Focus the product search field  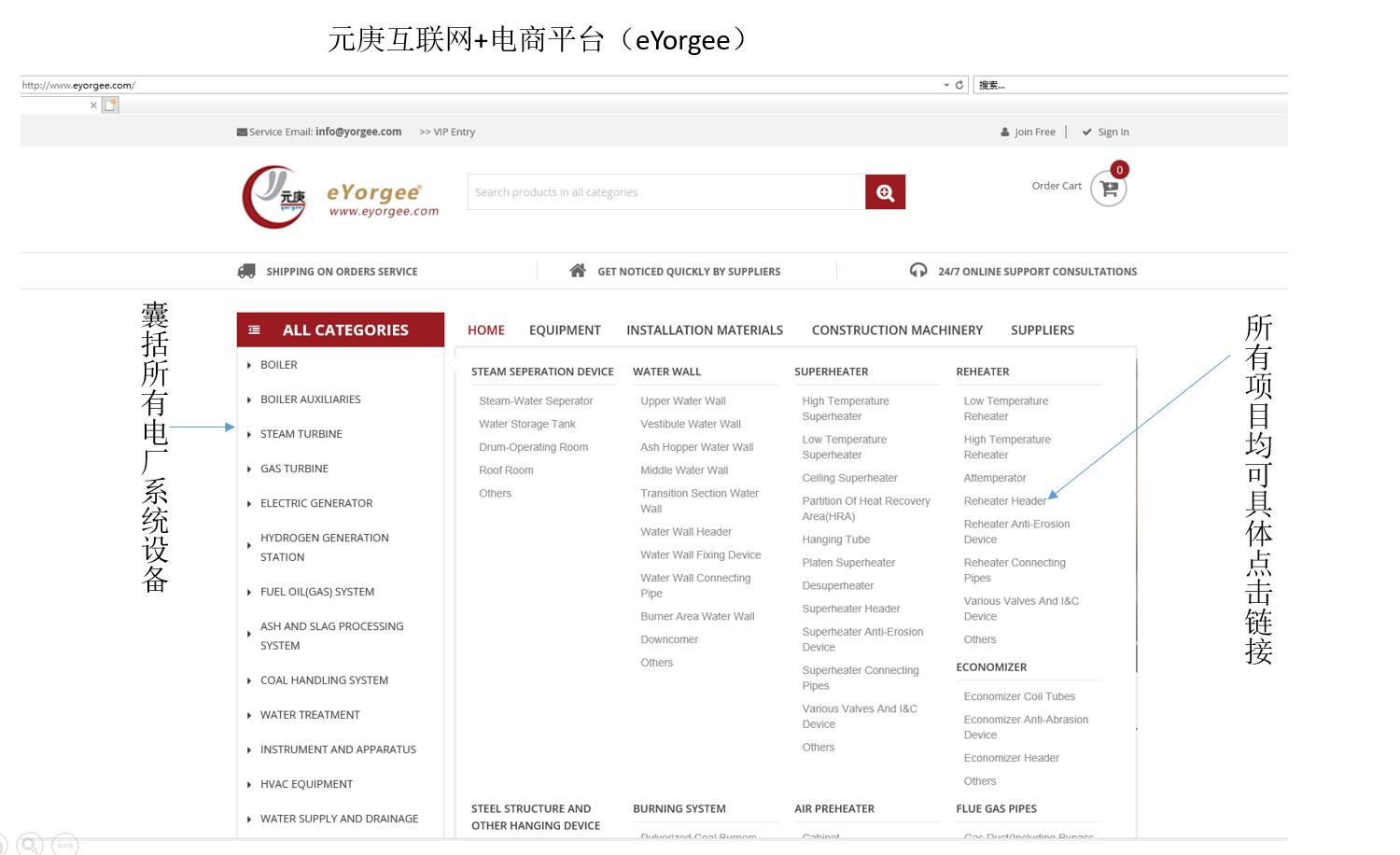pos(666,192)
